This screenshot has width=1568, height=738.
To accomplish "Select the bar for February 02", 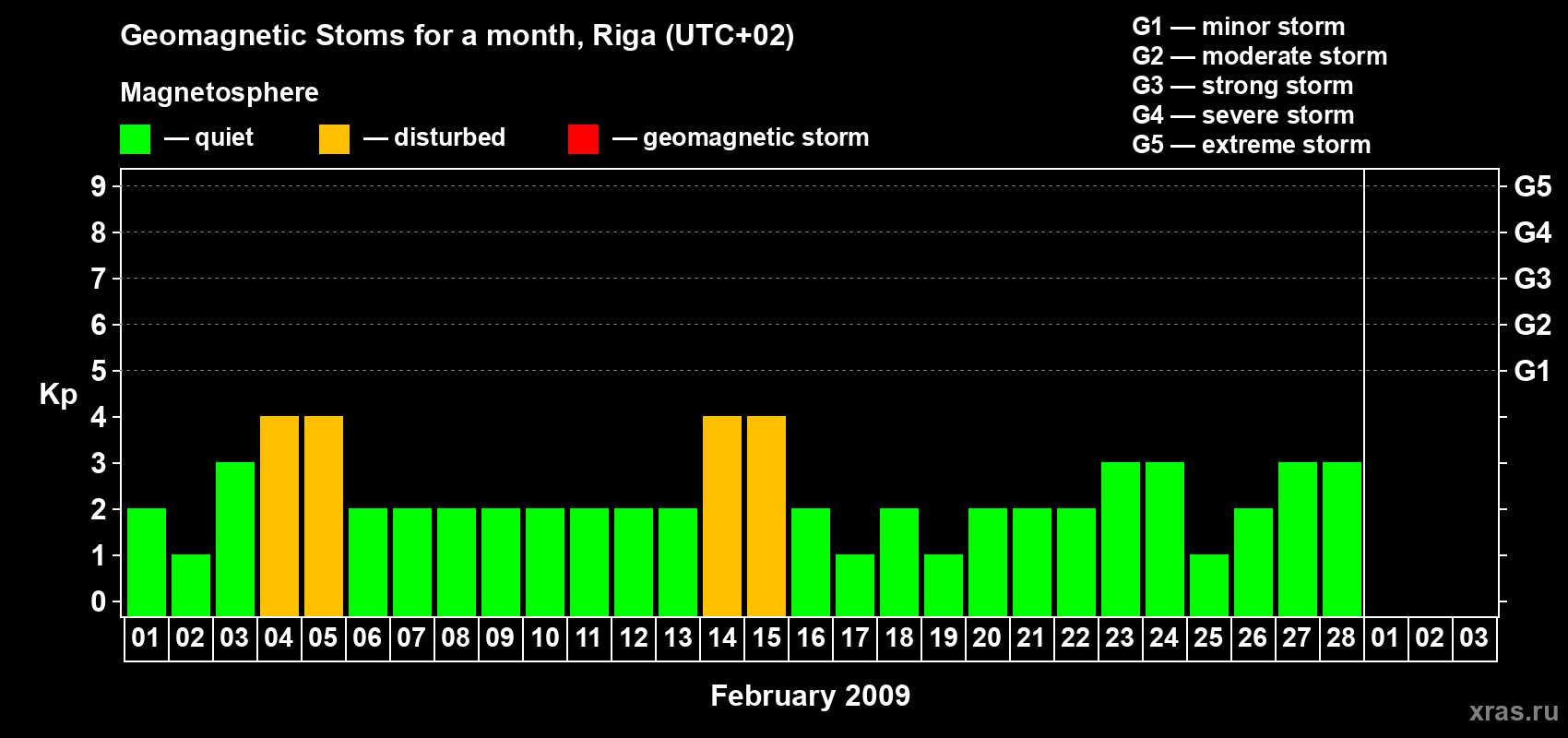I will (x=191, y=585).
